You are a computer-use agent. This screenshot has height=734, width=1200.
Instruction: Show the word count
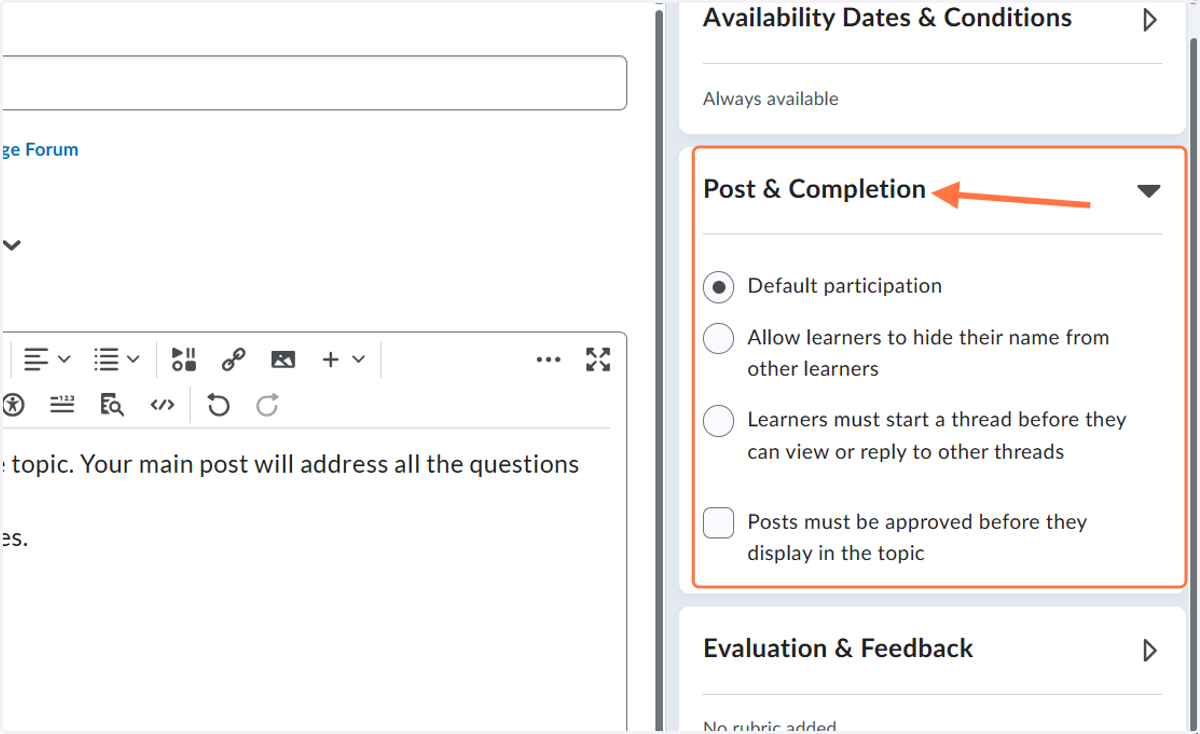point(62,405)
